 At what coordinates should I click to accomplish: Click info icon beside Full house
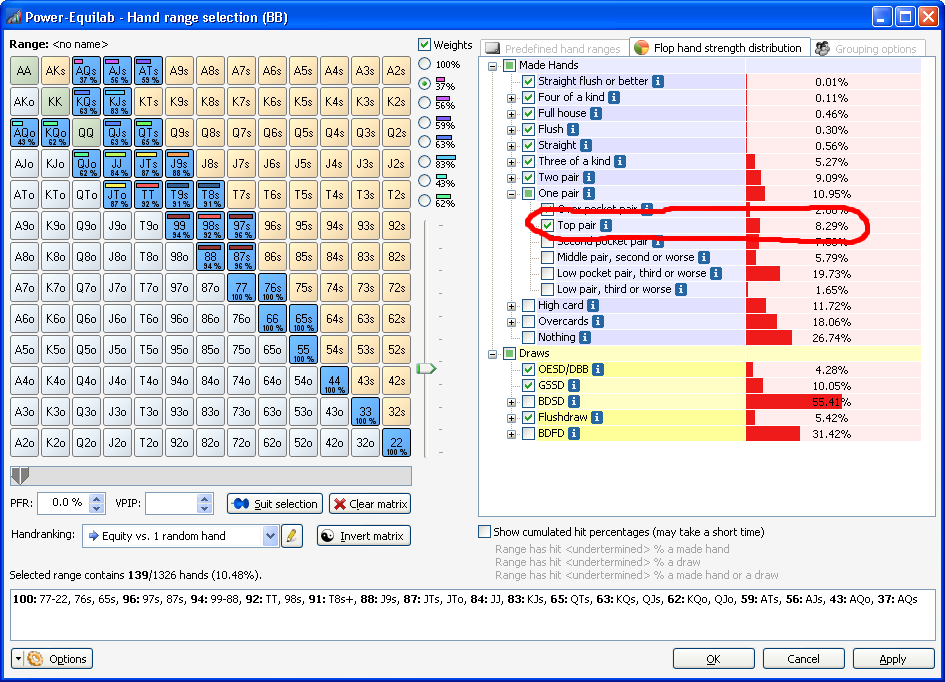pyautogui.click(x=595, y=113)
